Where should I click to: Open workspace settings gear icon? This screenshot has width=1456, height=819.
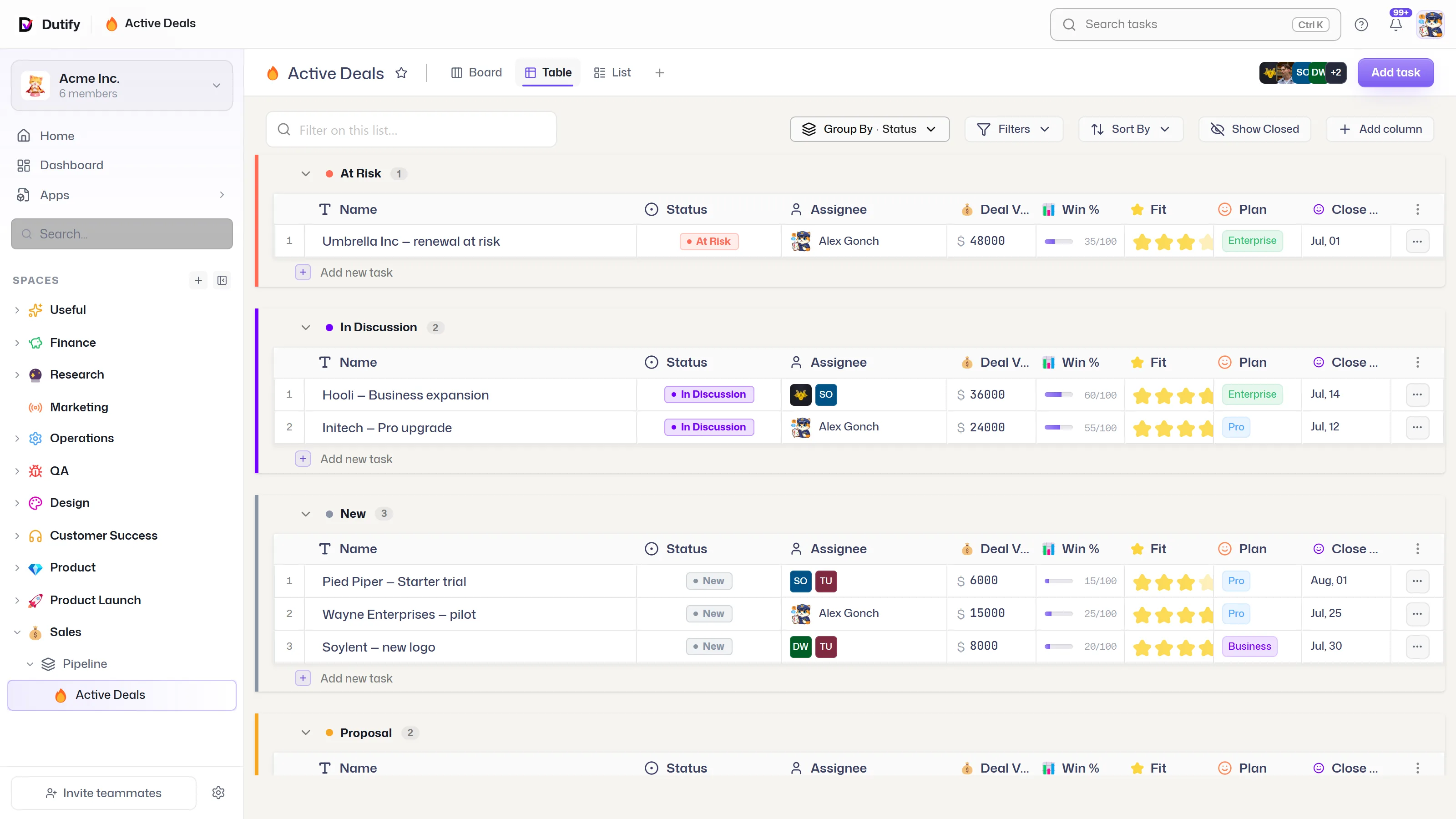(219, 793)
